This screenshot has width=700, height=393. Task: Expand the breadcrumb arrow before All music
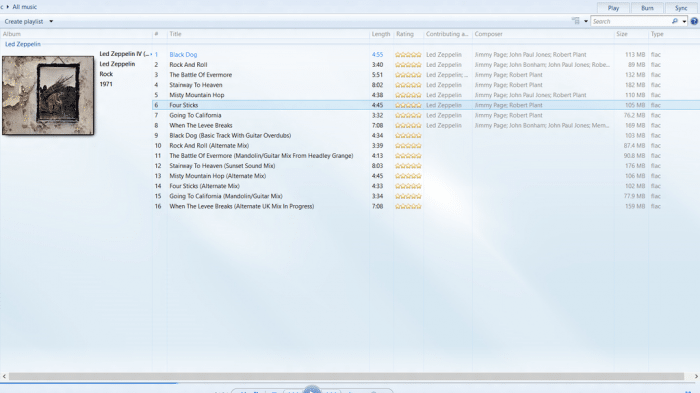pyautogui.click(x=8, y=7)
